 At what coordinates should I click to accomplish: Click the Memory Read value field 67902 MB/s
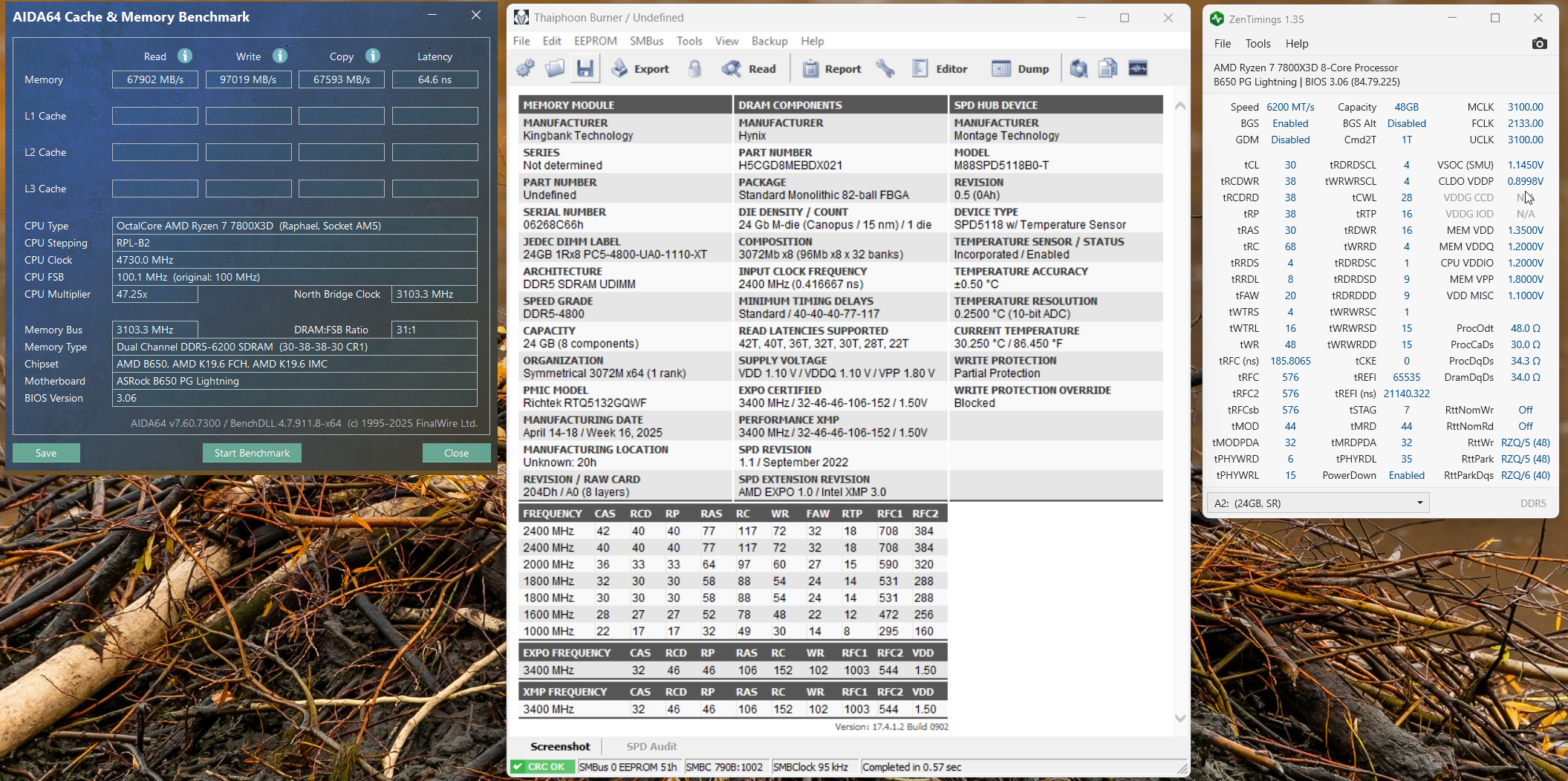(155, 79)
